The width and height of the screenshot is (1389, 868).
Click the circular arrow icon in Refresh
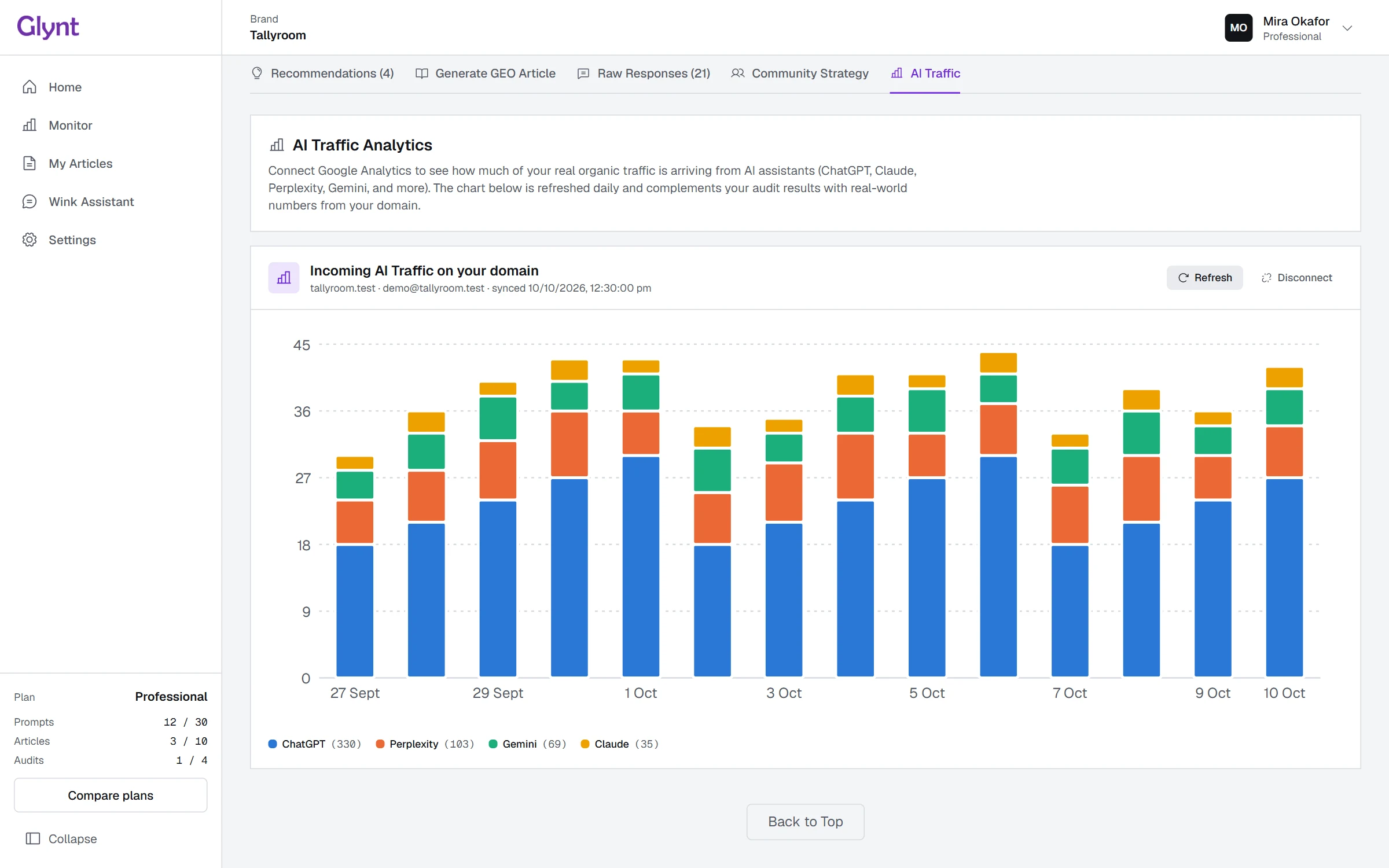[1184, 278]
